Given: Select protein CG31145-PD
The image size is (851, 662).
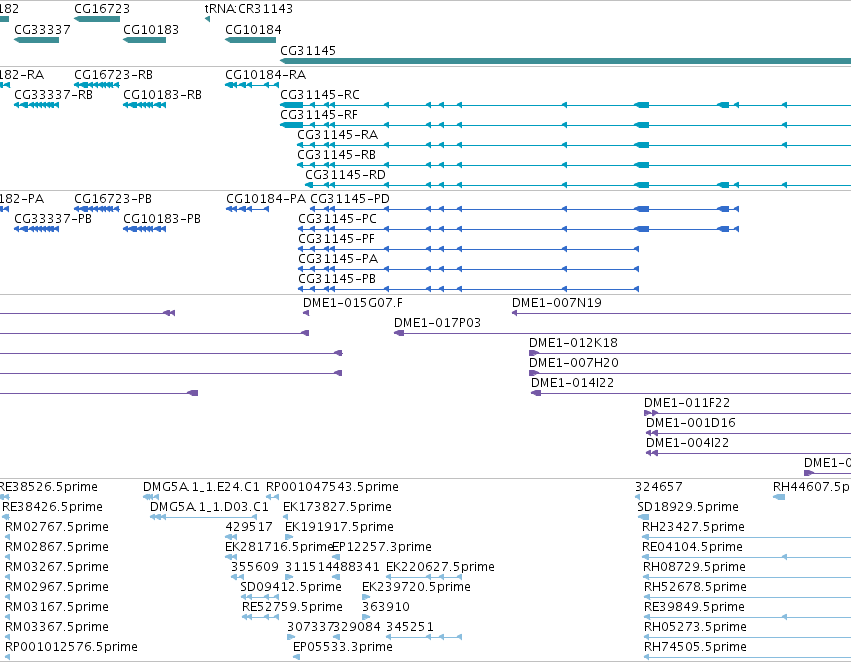Looking at the screenshot, I should [350, 199].
